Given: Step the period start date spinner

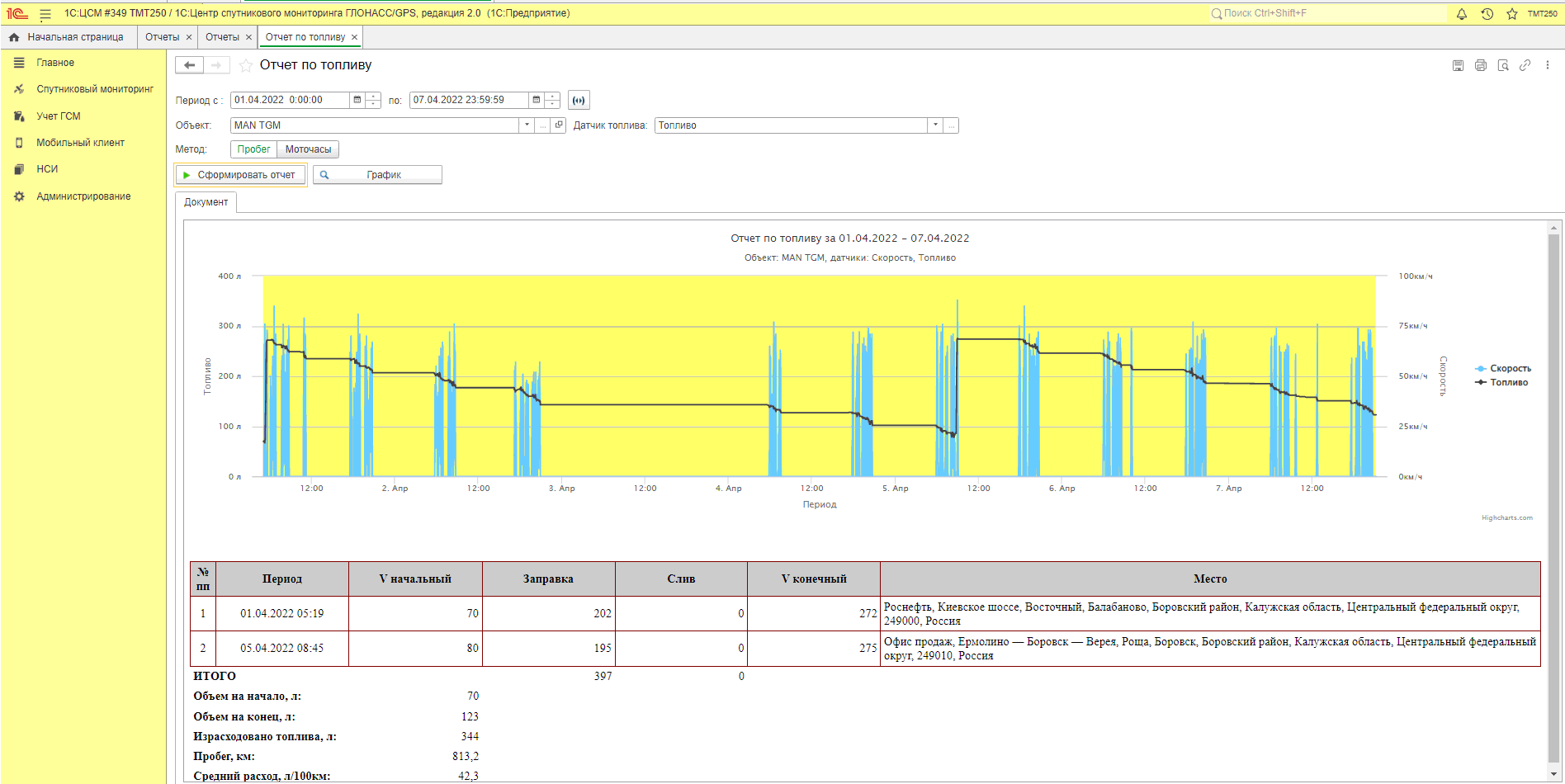Looking at the screenshot, I should click(373, 100).
